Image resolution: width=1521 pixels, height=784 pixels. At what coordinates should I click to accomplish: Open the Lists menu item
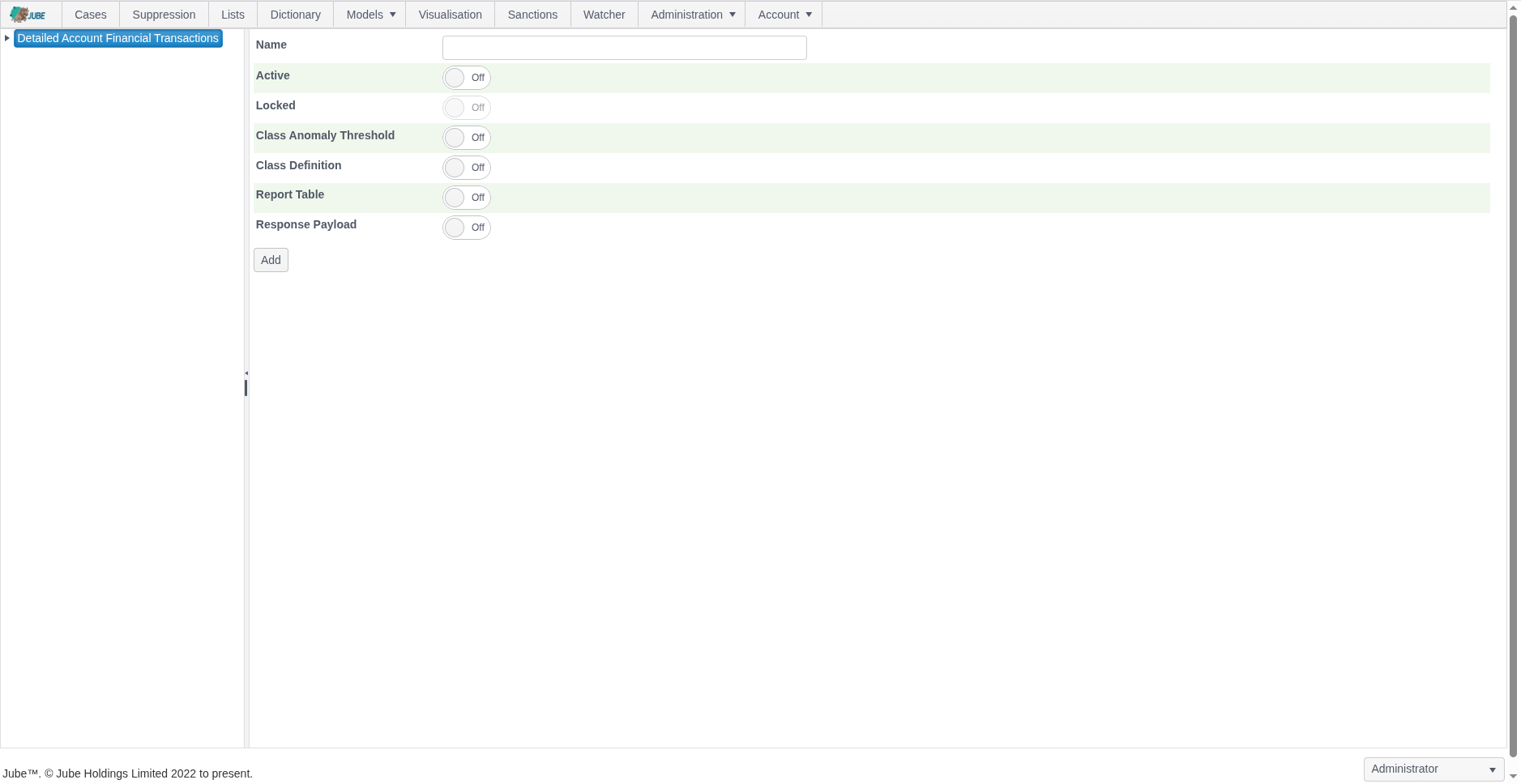tap(233, 15)
